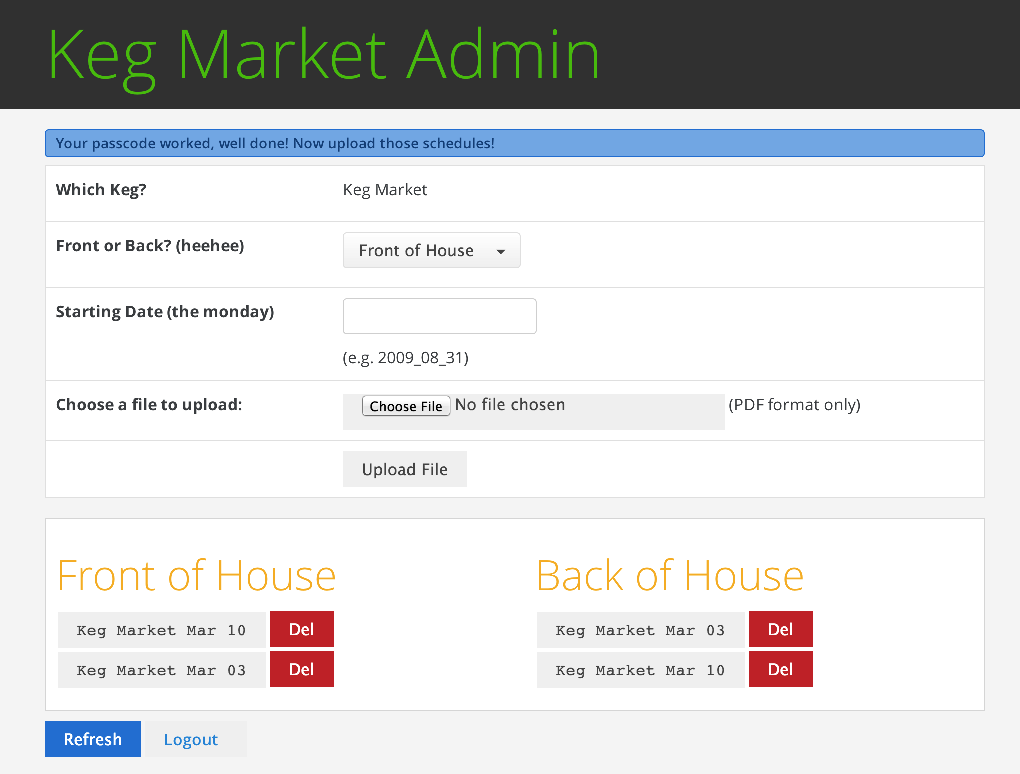Click the '(PDF format only)' note

tap(794, 405)
